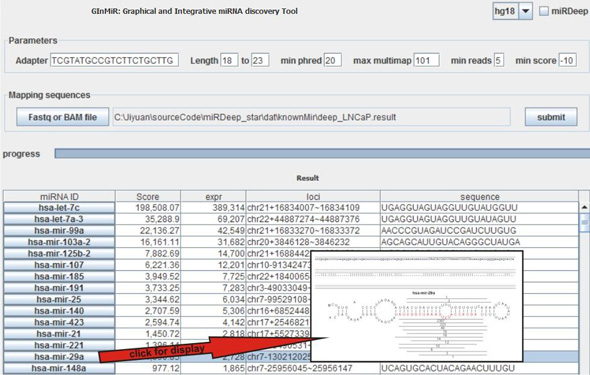
Task: Open the hsa-mir-99a display
Action: (59, 231)
